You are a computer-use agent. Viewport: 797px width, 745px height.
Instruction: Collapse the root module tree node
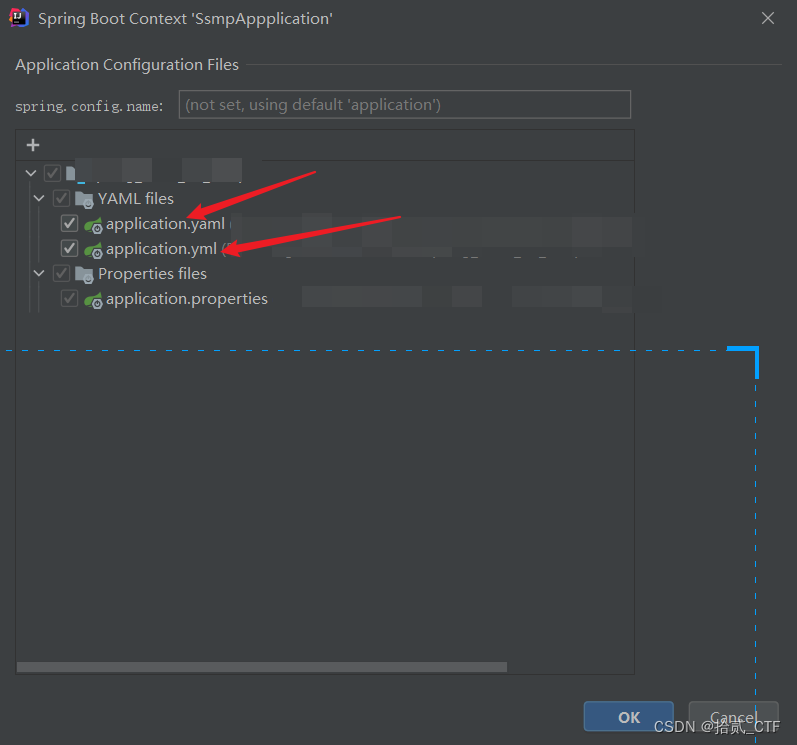31,173
